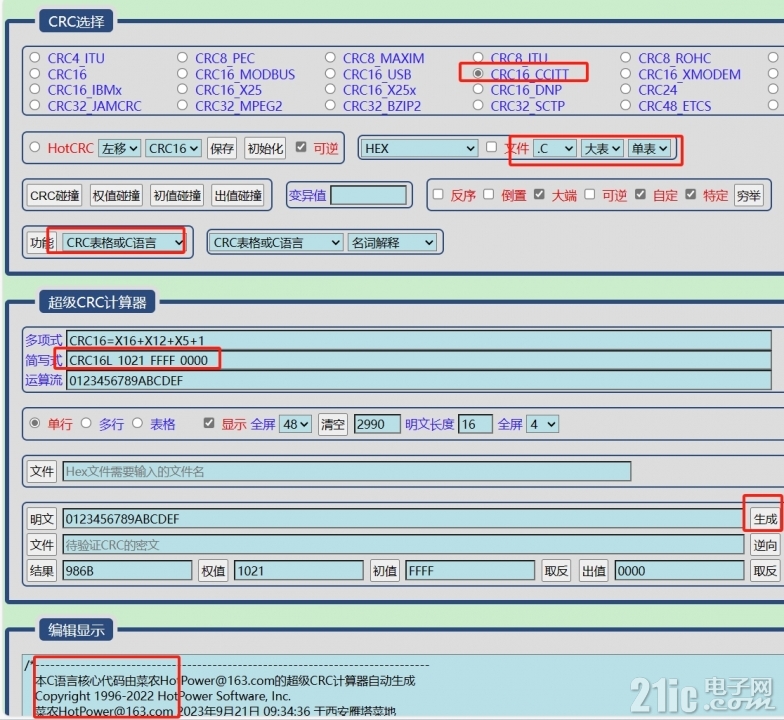Select CRC16_XMODEM radio option
This screenshot has width=784, height=720.
626,74
